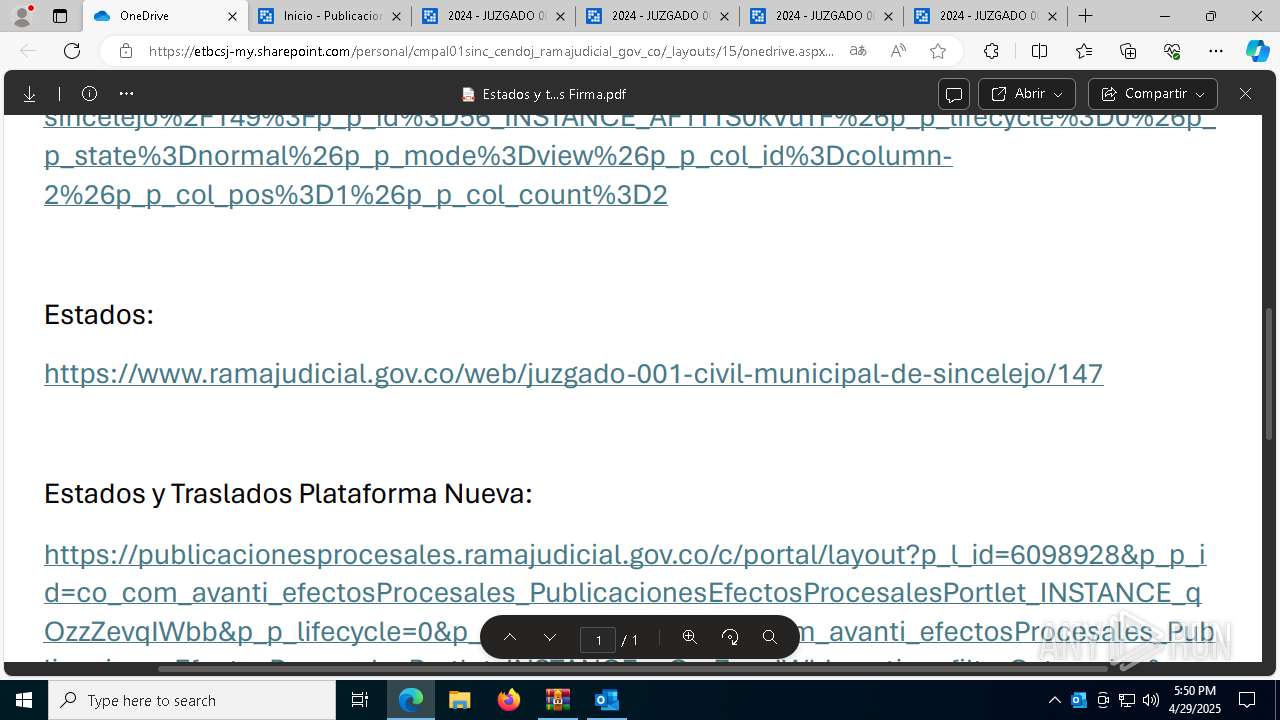Open the Read aloud icon in address bar
Image resolution: width=1280 pixels, height=720 pixels.
coord(898,51)
